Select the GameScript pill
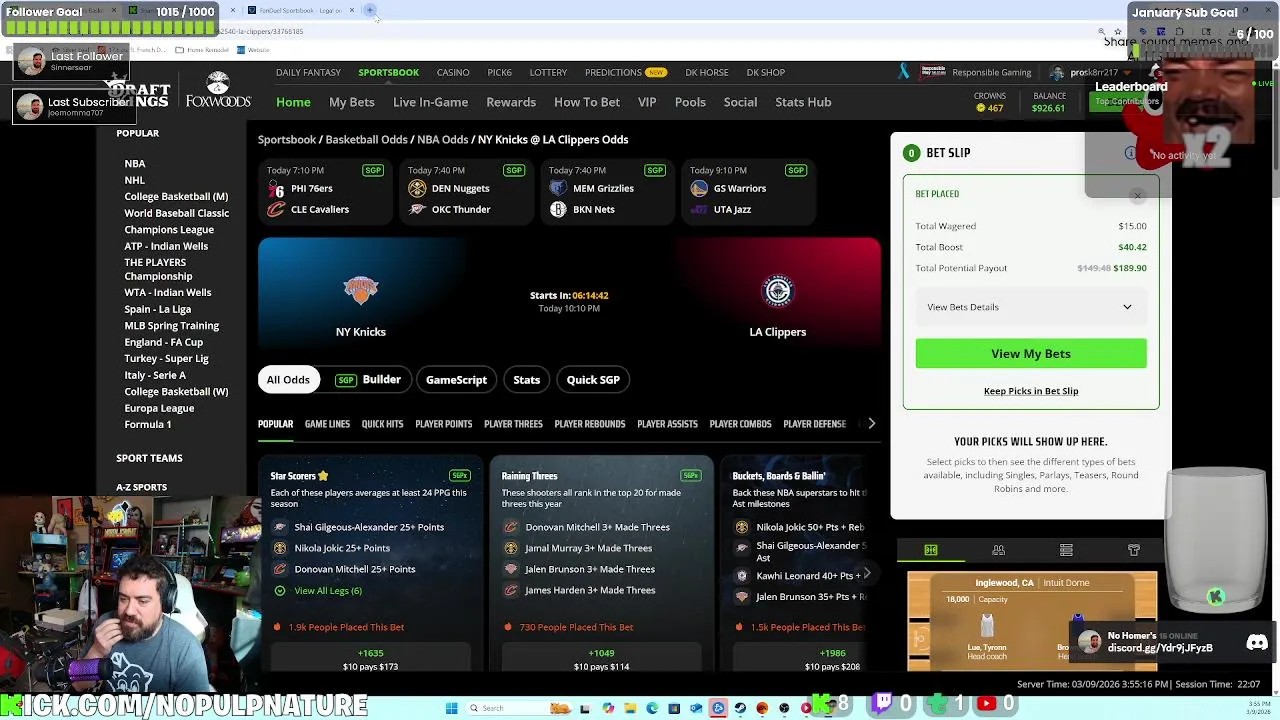Image resolution: width=1280 pixels, height=720 pixels. coord(456,380)
